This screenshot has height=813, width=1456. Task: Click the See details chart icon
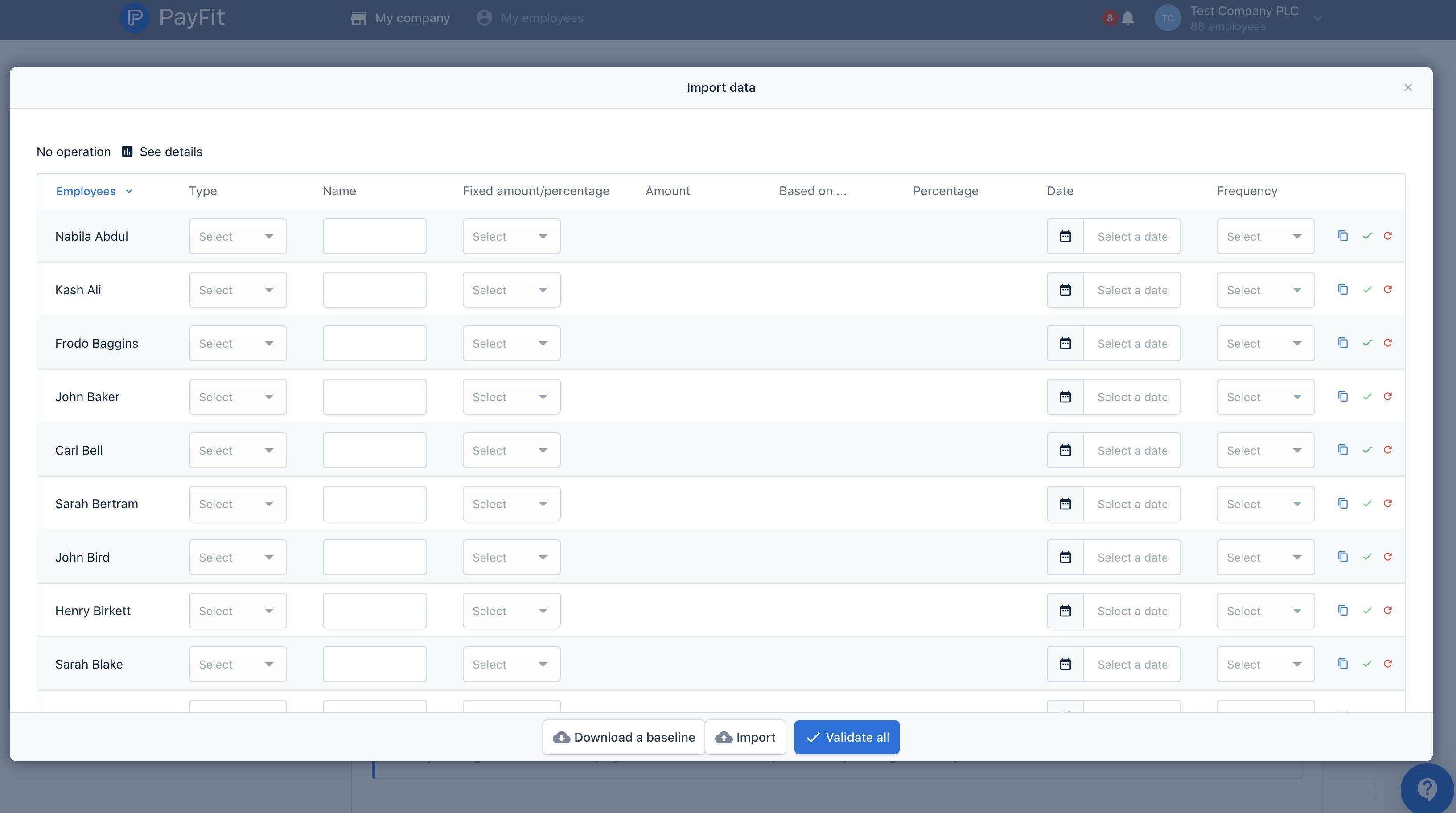tap(127, 152)
